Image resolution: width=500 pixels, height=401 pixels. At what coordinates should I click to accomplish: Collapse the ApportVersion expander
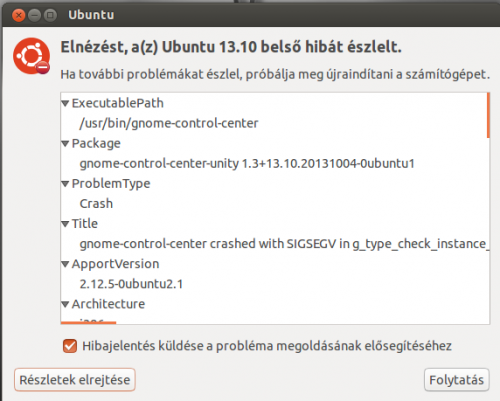tap(66, 264)
